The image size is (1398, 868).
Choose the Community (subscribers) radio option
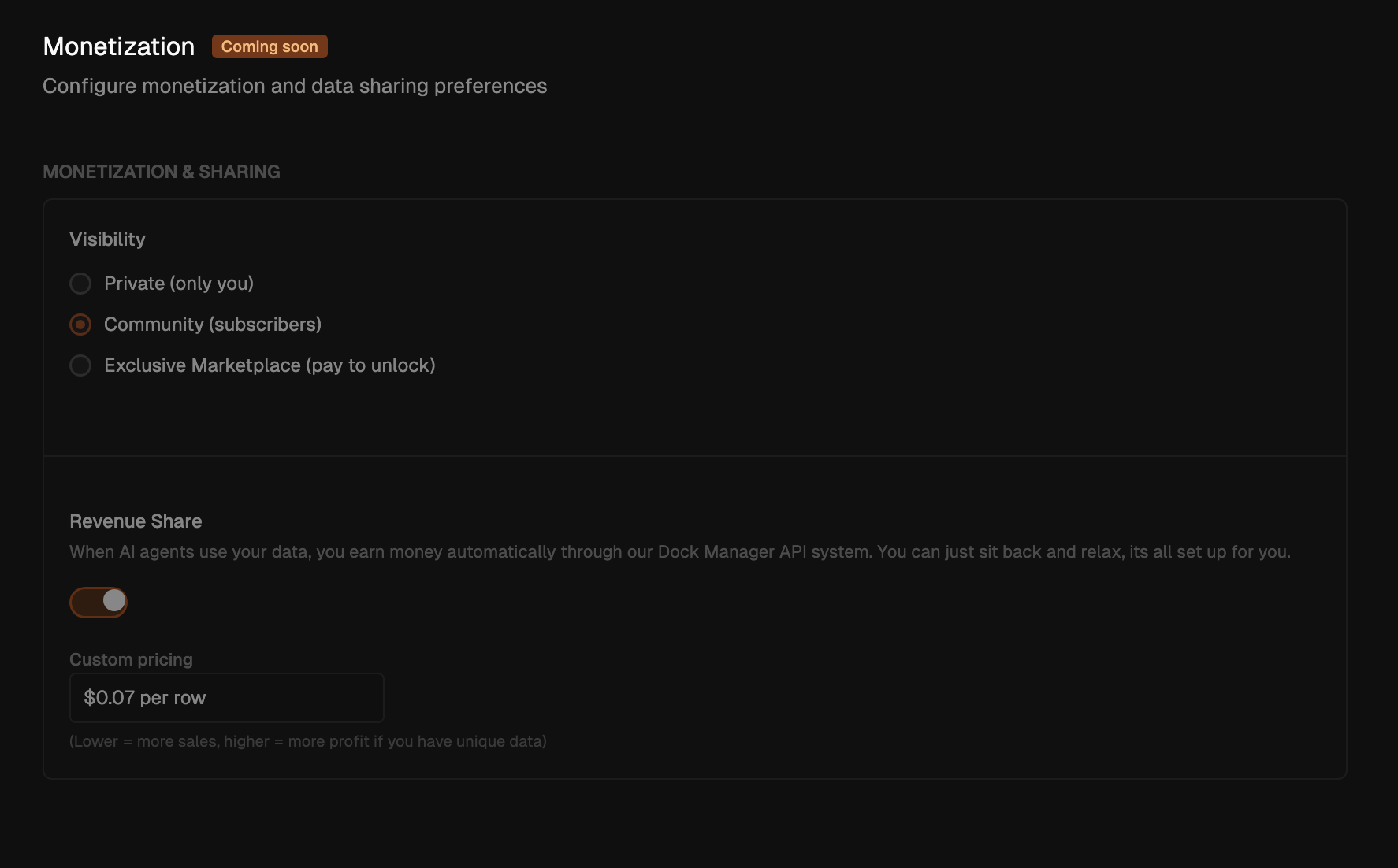(80, 325)
